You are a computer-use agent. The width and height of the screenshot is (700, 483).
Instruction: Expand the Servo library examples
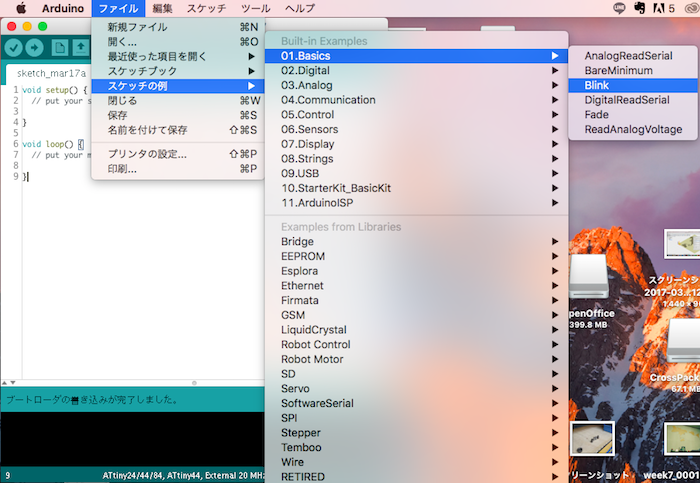click(x=417, y=389)
